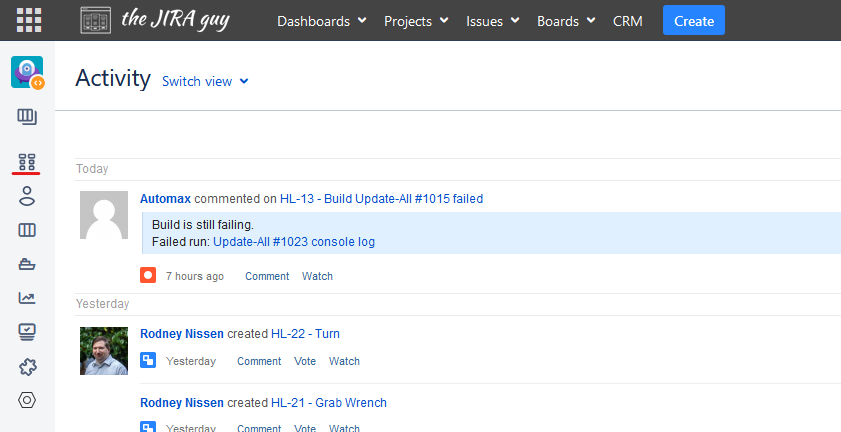Click Vote under HL-22 activity

[305, 361]
